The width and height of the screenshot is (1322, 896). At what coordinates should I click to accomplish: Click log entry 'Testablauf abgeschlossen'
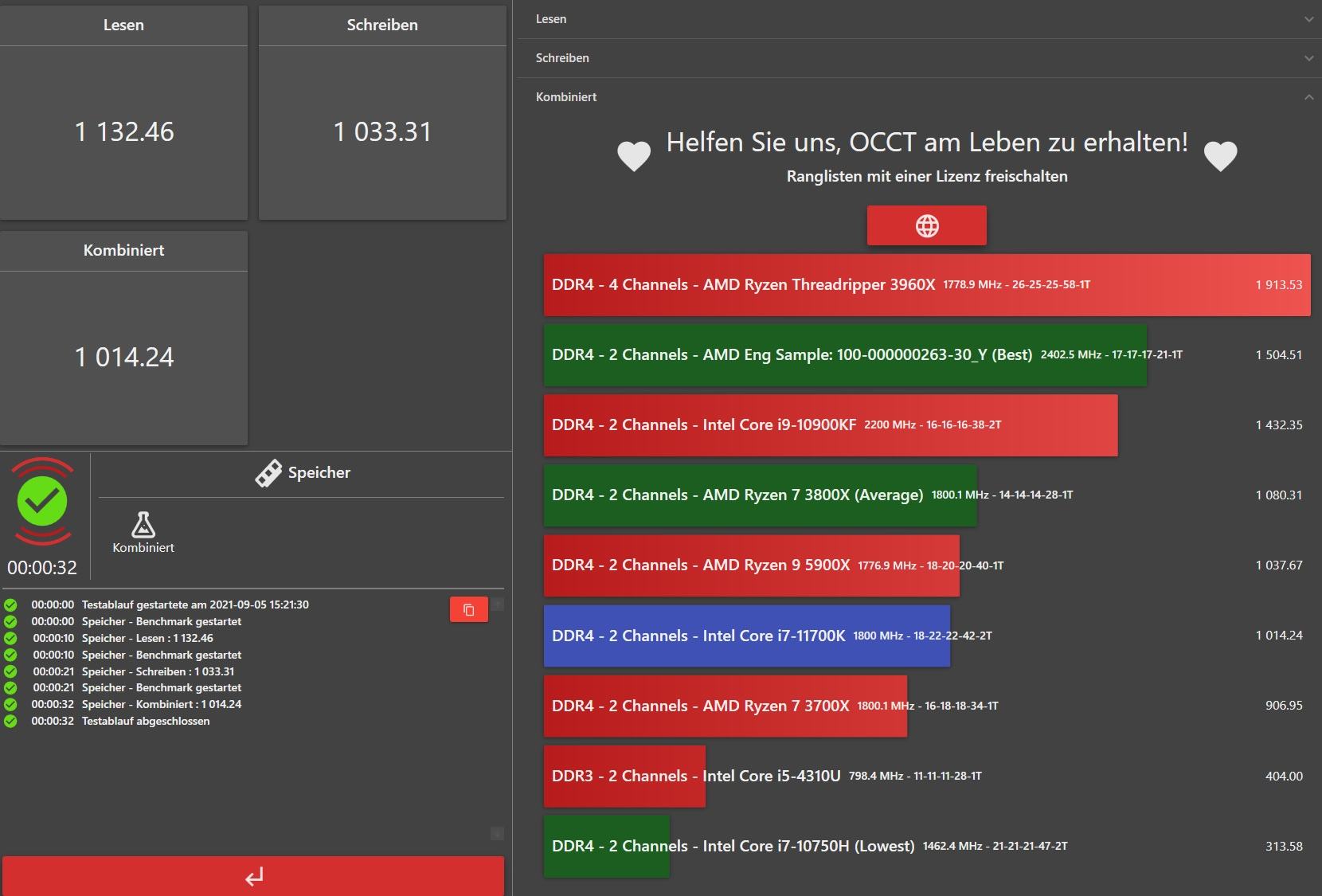(146, 721)
